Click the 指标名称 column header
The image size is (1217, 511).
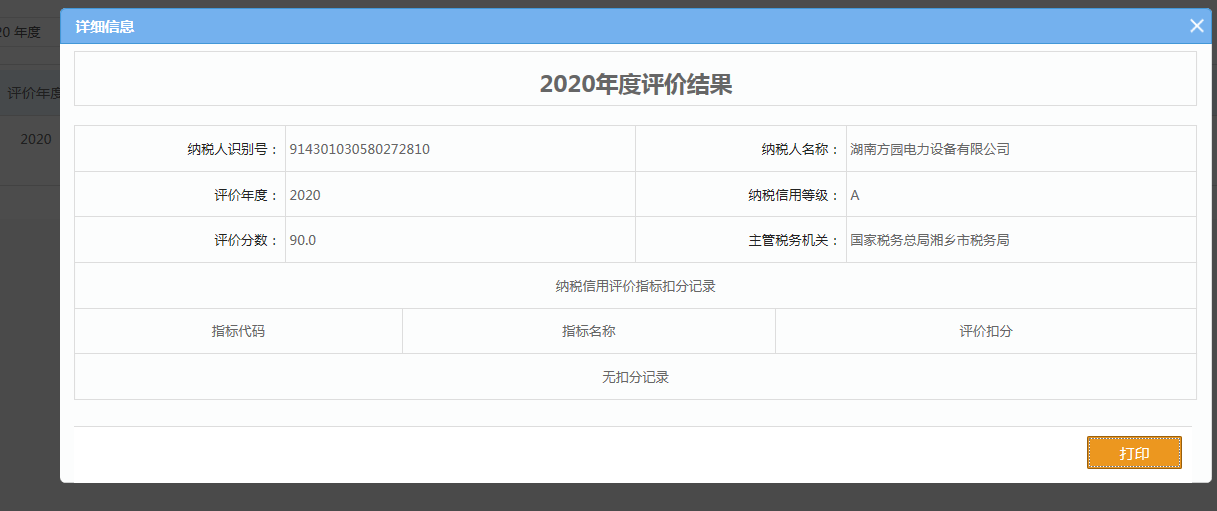(588, 331)
